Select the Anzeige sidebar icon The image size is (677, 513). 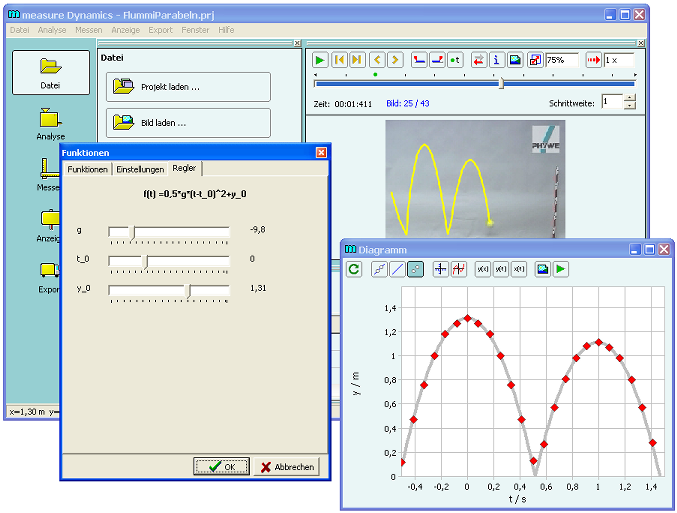click(x=48, y=225)
